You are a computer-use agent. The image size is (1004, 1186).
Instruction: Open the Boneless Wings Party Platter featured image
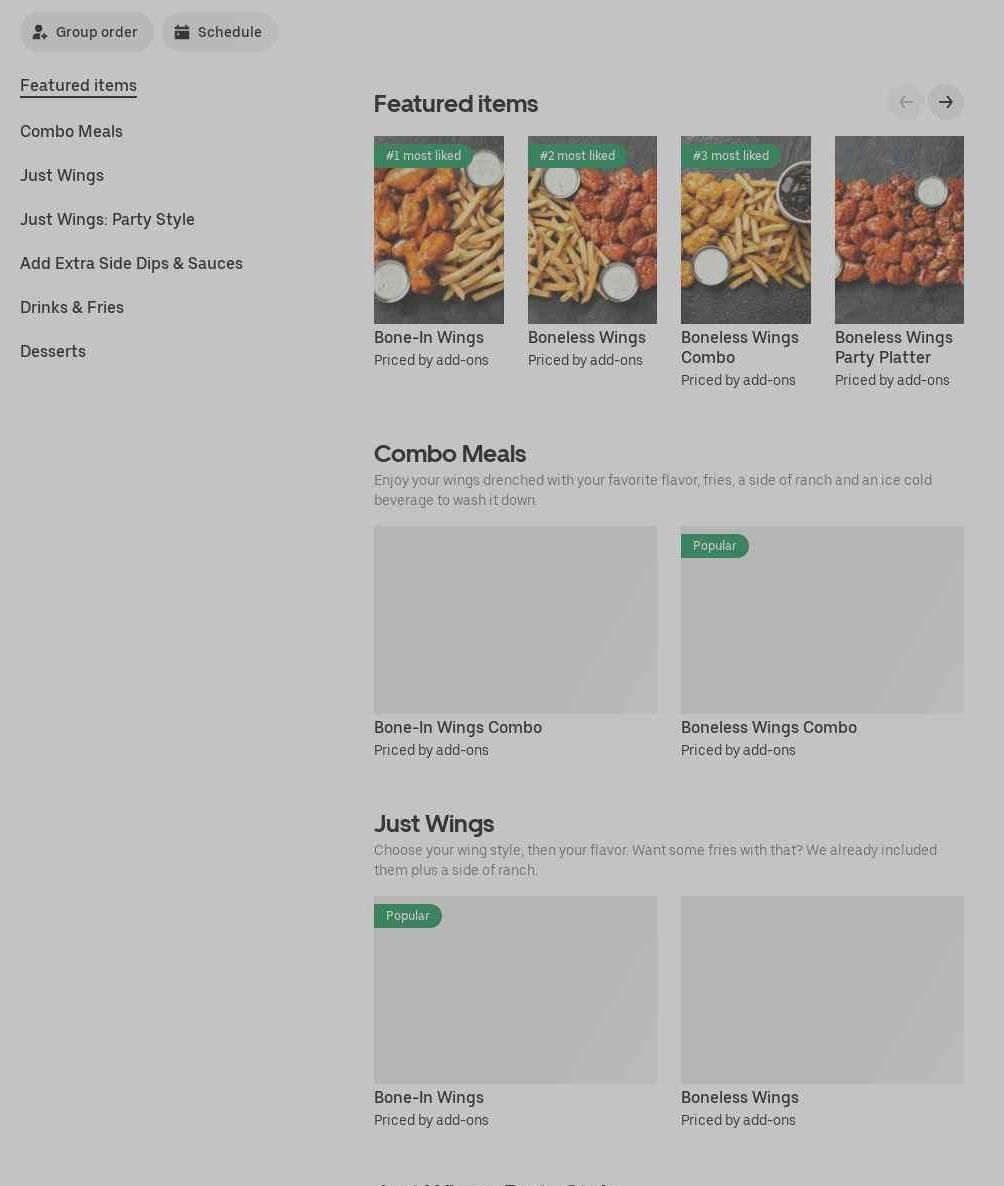click(x=900, y=230)
